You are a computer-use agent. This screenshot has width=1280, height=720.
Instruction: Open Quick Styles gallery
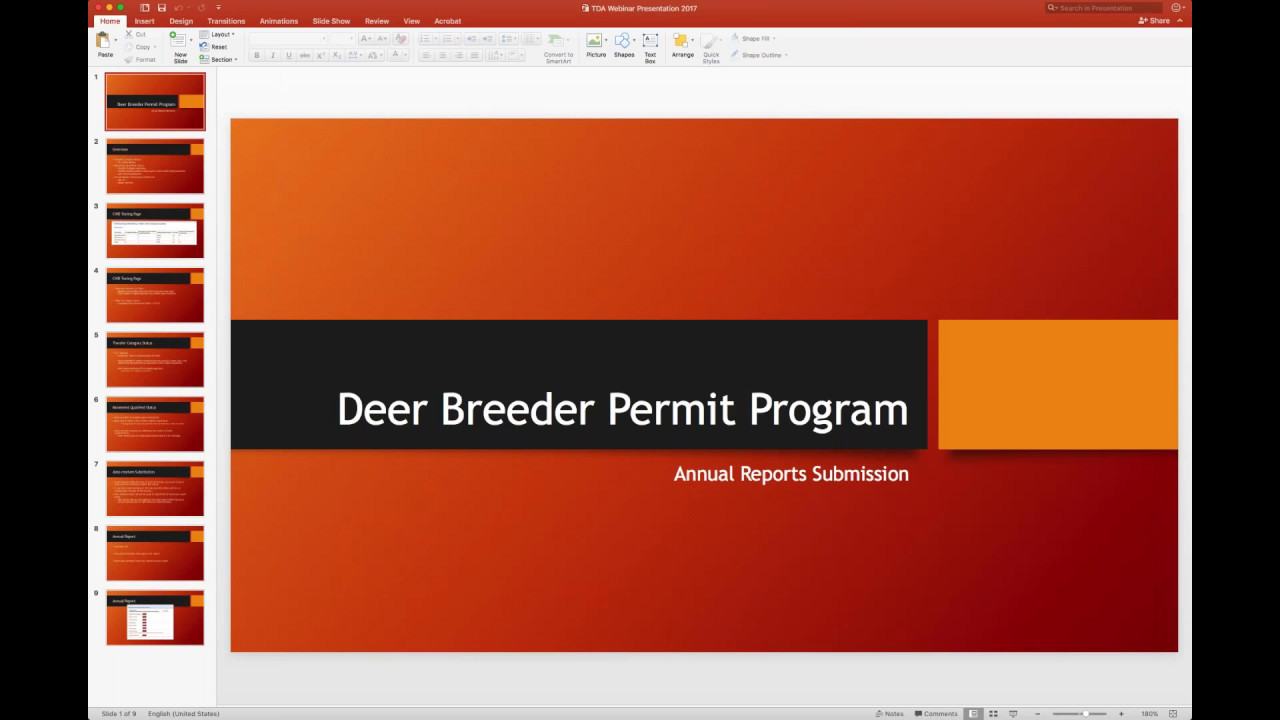(x=711, y=47)
